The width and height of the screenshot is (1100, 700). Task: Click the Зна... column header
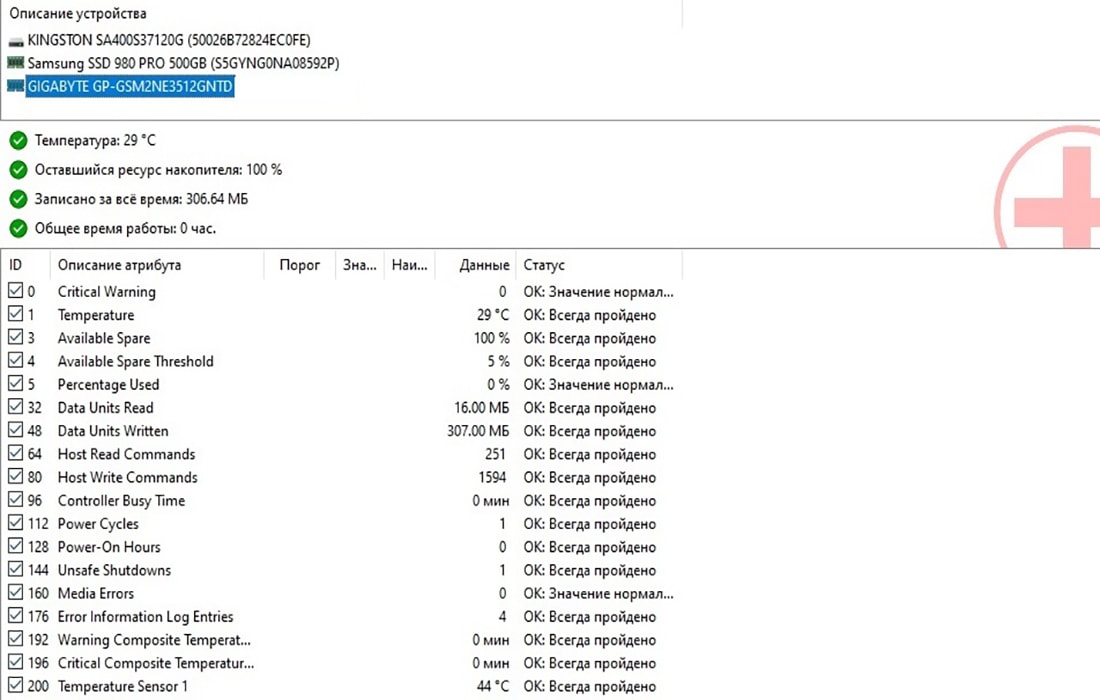click(360, 265)
